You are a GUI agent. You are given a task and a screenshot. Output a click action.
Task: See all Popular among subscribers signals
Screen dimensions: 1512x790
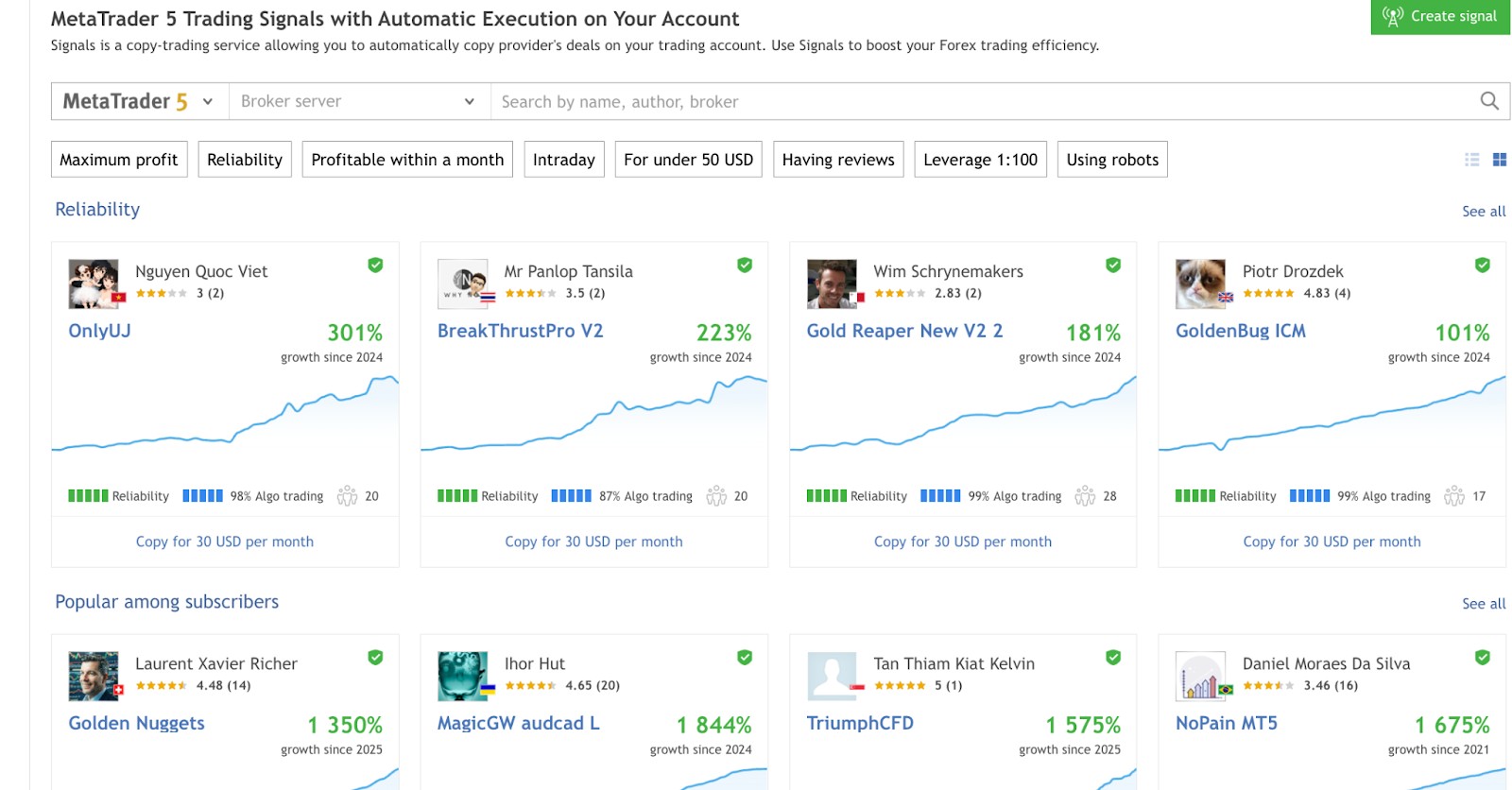[x=1484, y=604]
